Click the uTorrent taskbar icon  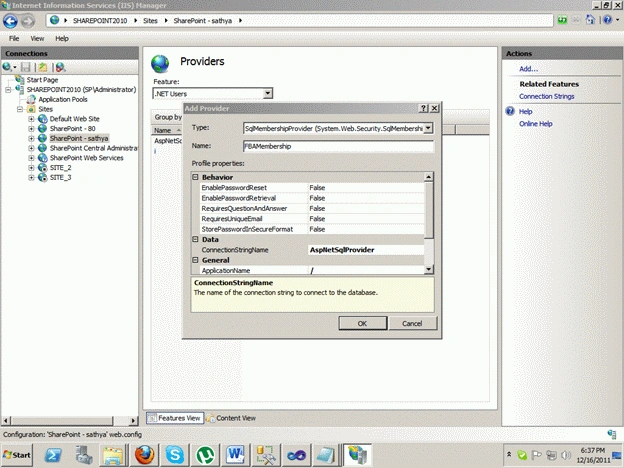205,454
